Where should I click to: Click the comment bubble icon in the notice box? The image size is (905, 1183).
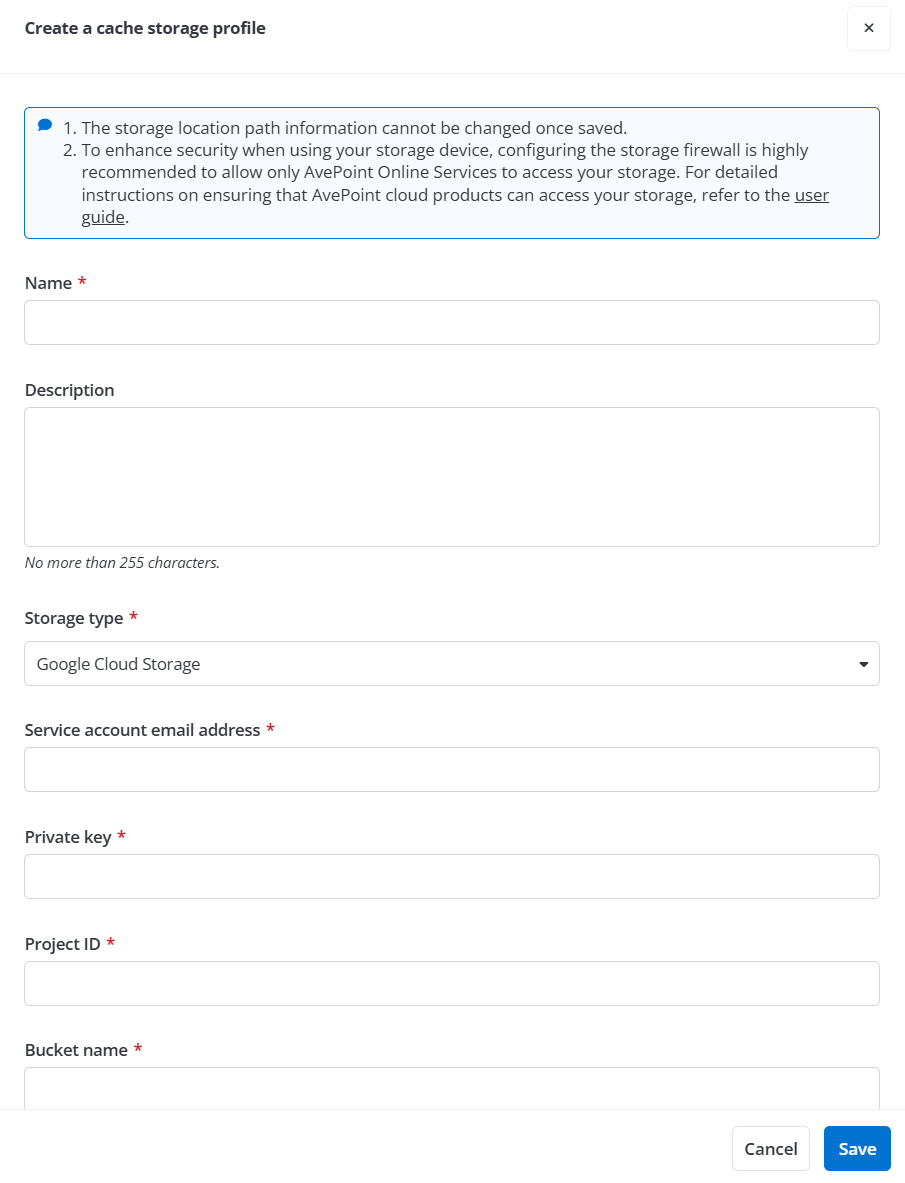44,124
